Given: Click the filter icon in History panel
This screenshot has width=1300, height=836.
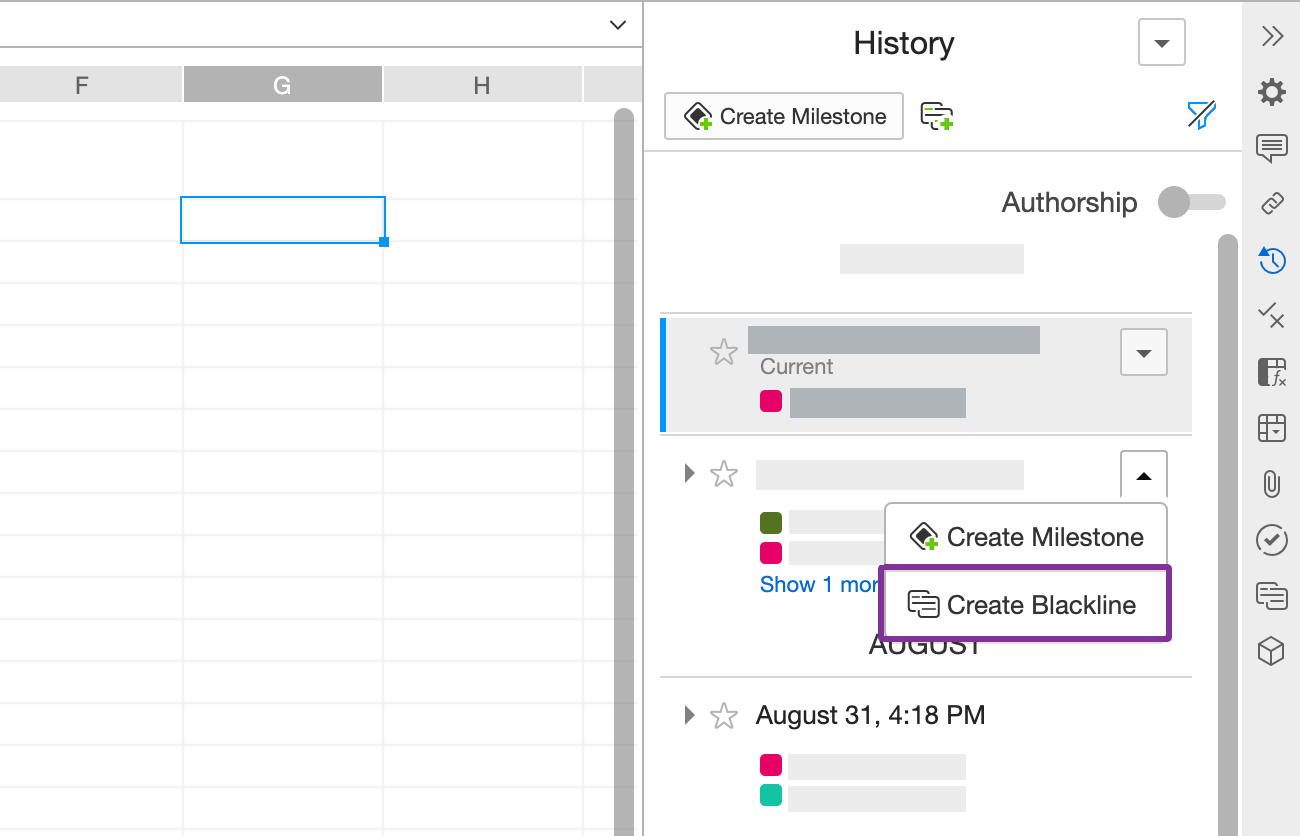Looking at the screenshot, I should (1201, 116).
